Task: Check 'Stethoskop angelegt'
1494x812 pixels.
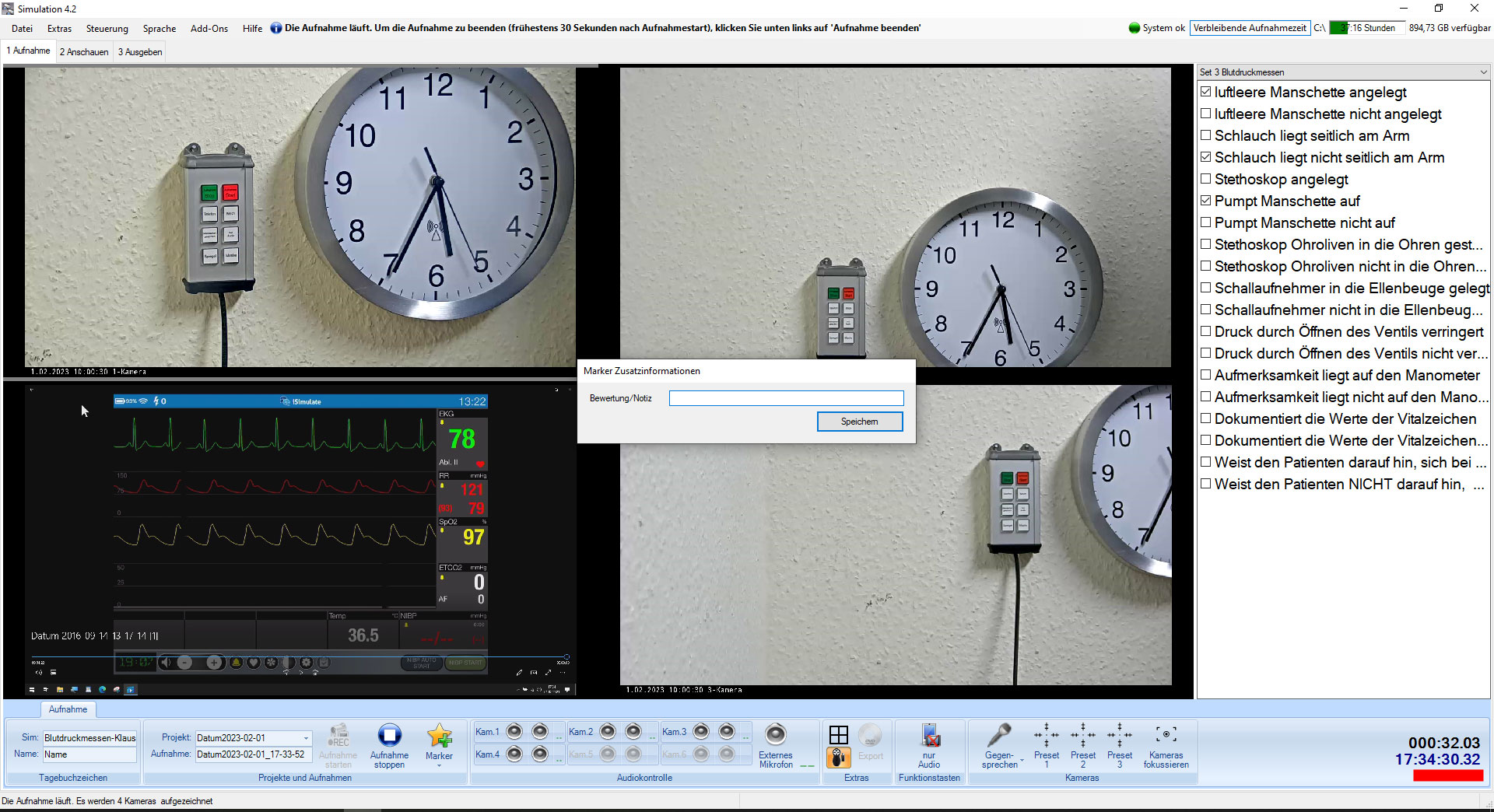Action: 1206,179
